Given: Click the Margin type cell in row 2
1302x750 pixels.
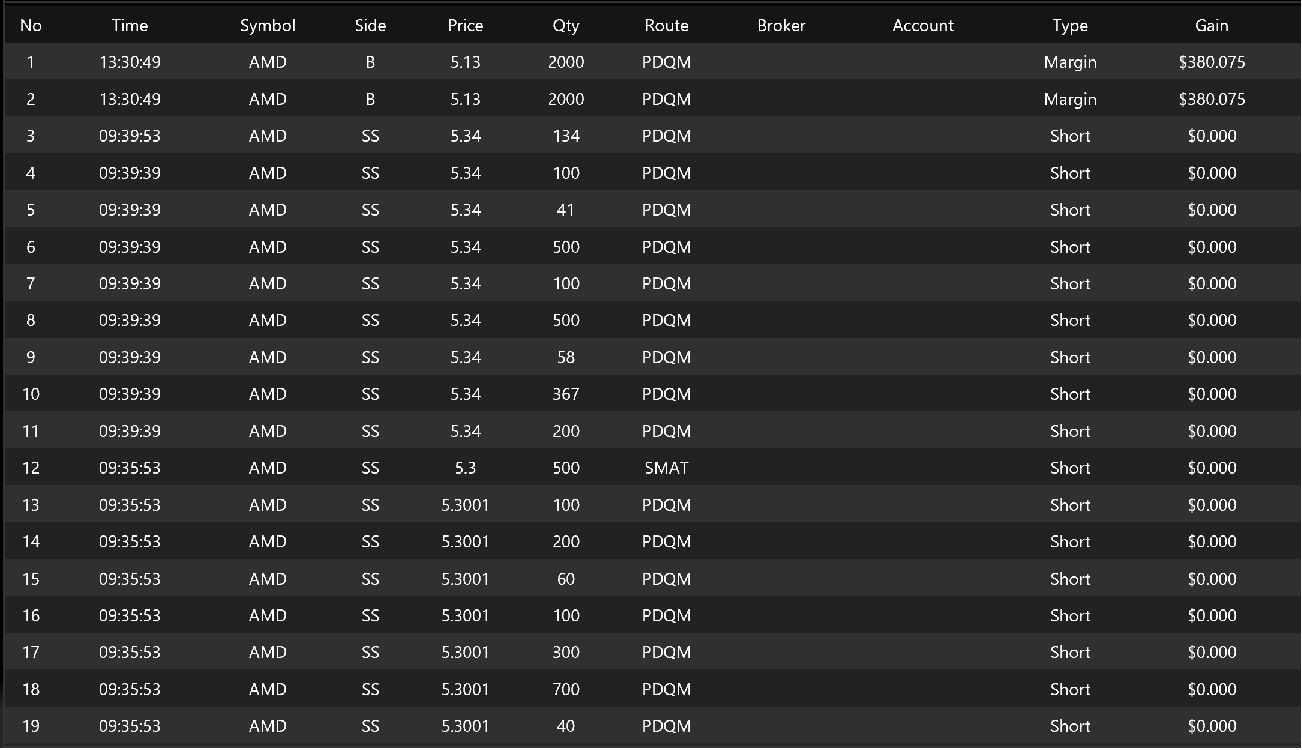Looking at the screenshot, I should tap(1070, 99).
